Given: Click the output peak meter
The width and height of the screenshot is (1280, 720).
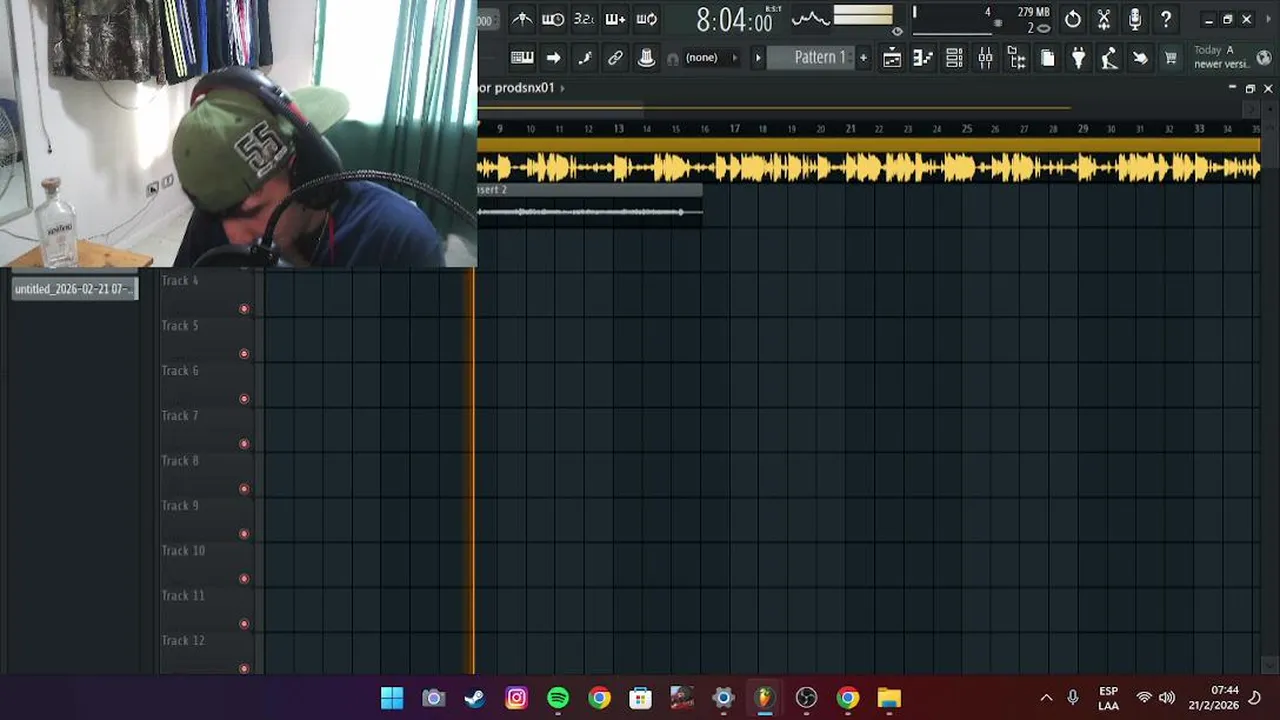Looking at the screenshot, I should click(862, 16).
